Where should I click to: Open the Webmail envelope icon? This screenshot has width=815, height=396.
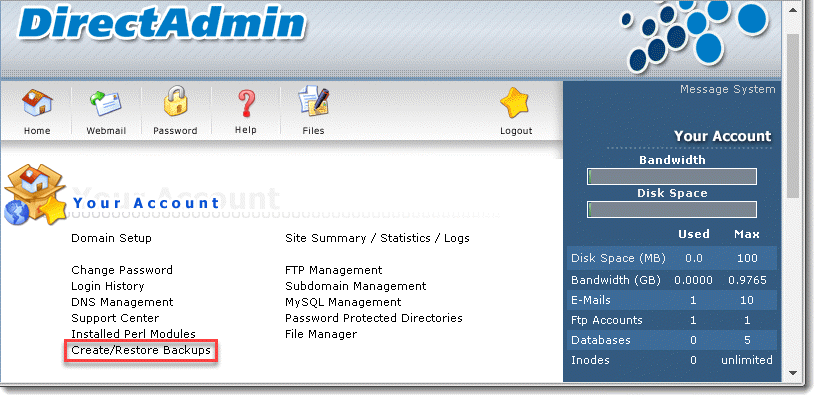(106, 103)
